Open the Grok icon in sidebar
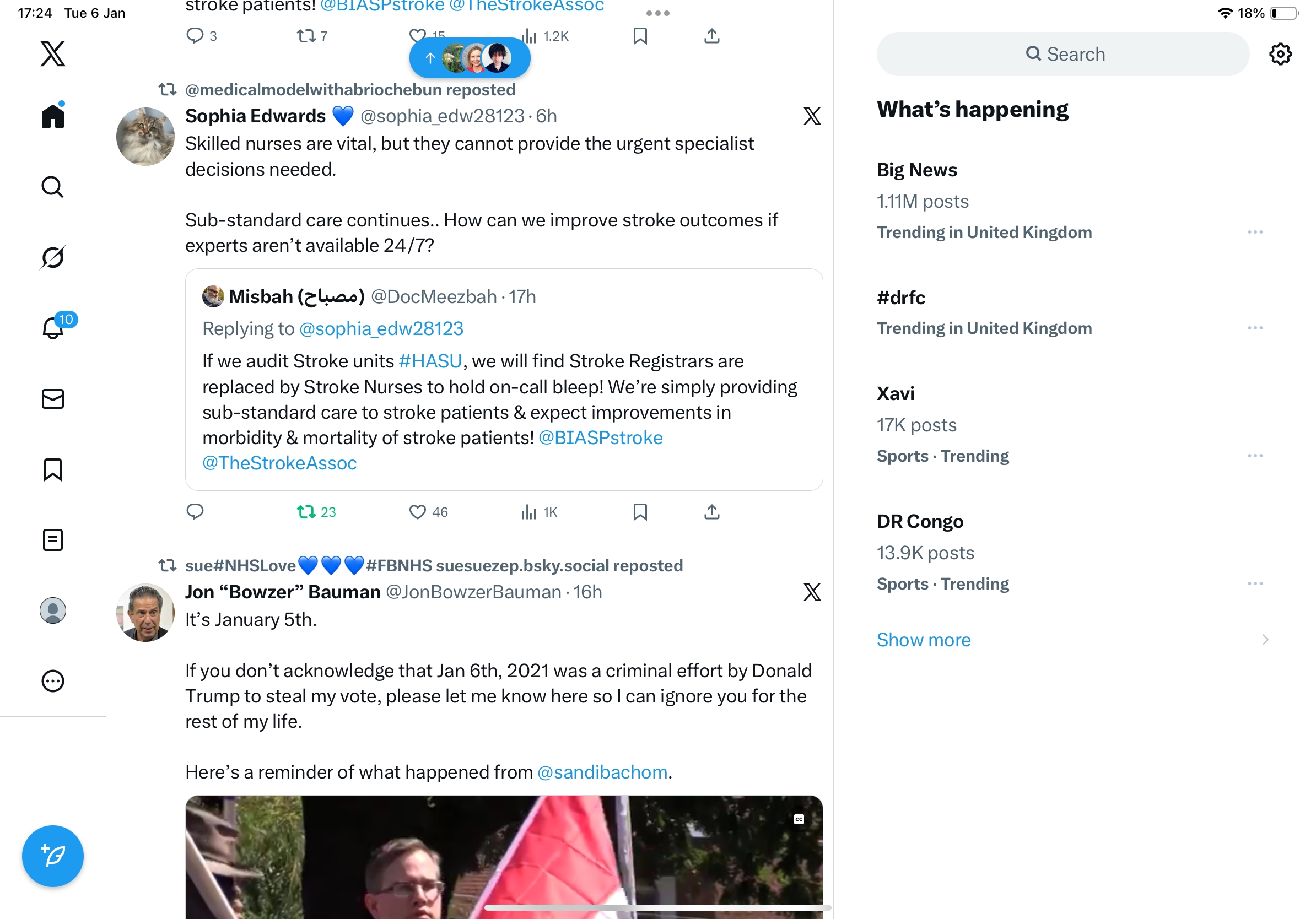Screen dimensions: 1316x919 coord(53,258)
